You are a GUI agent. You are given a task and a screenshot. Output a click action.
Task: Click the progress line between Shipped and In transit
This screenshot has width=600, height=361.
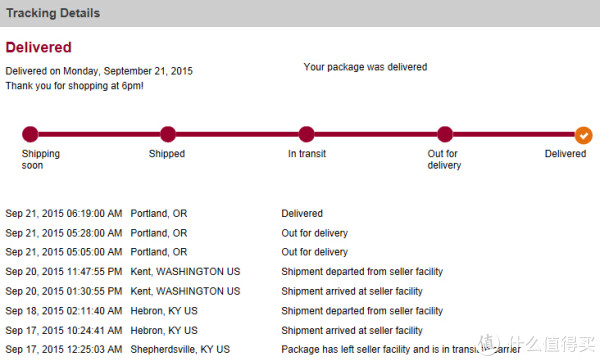pos(237,134)
